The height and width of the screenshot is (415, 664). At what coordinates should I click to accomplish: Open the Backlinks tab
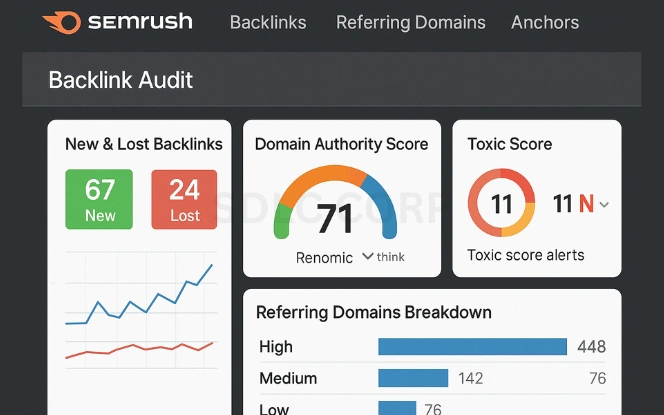pos(268,22)
